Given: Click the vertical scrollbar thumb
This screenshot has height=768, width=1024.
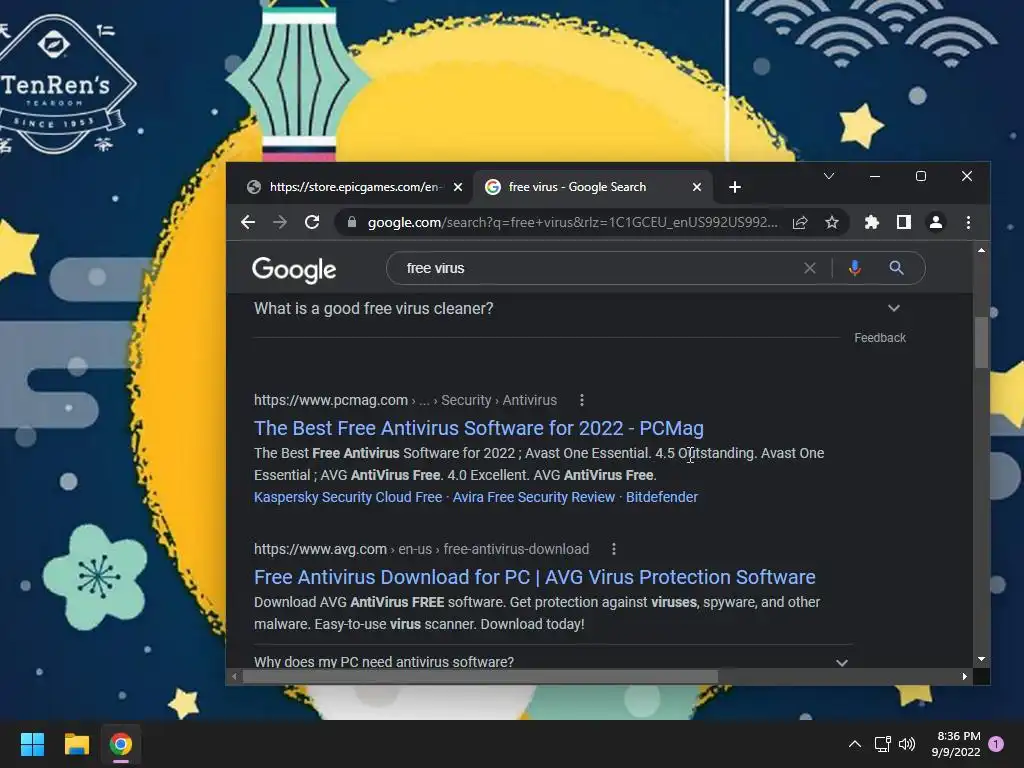Looking at the screenshot, I should click(x=981, y=342).
